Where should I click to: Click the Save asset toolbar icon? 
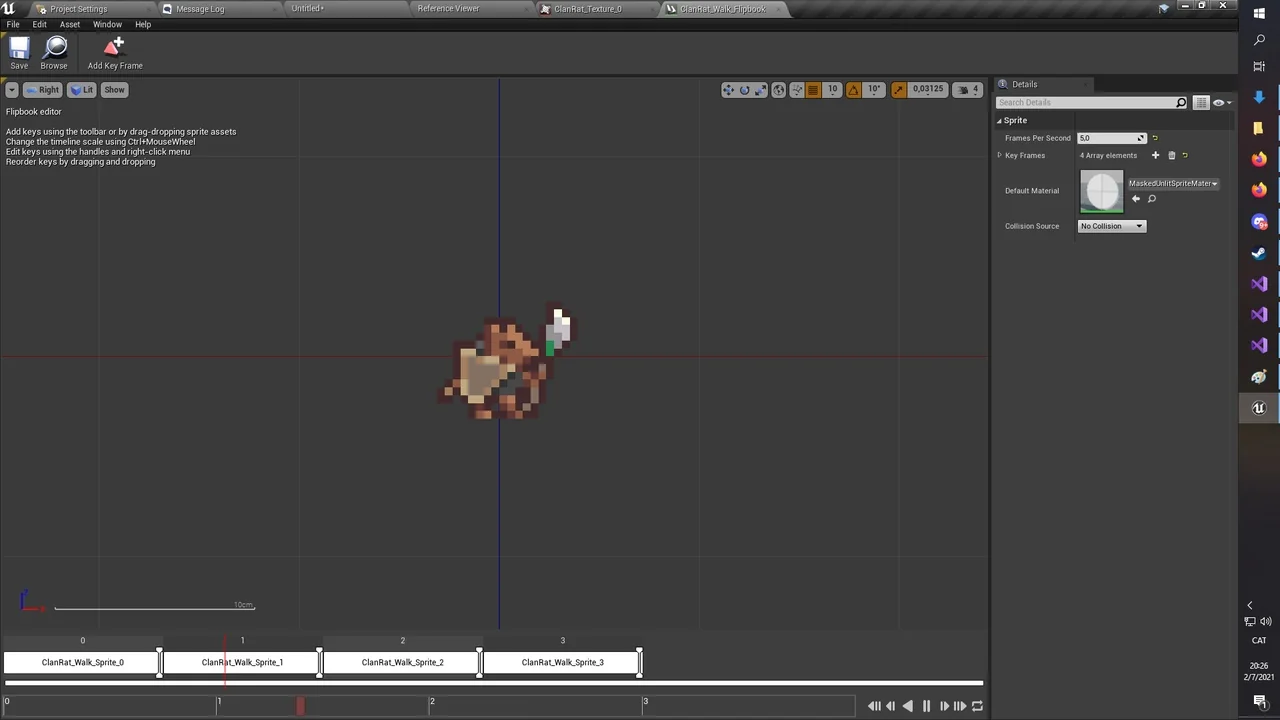(x=19, y=52)
